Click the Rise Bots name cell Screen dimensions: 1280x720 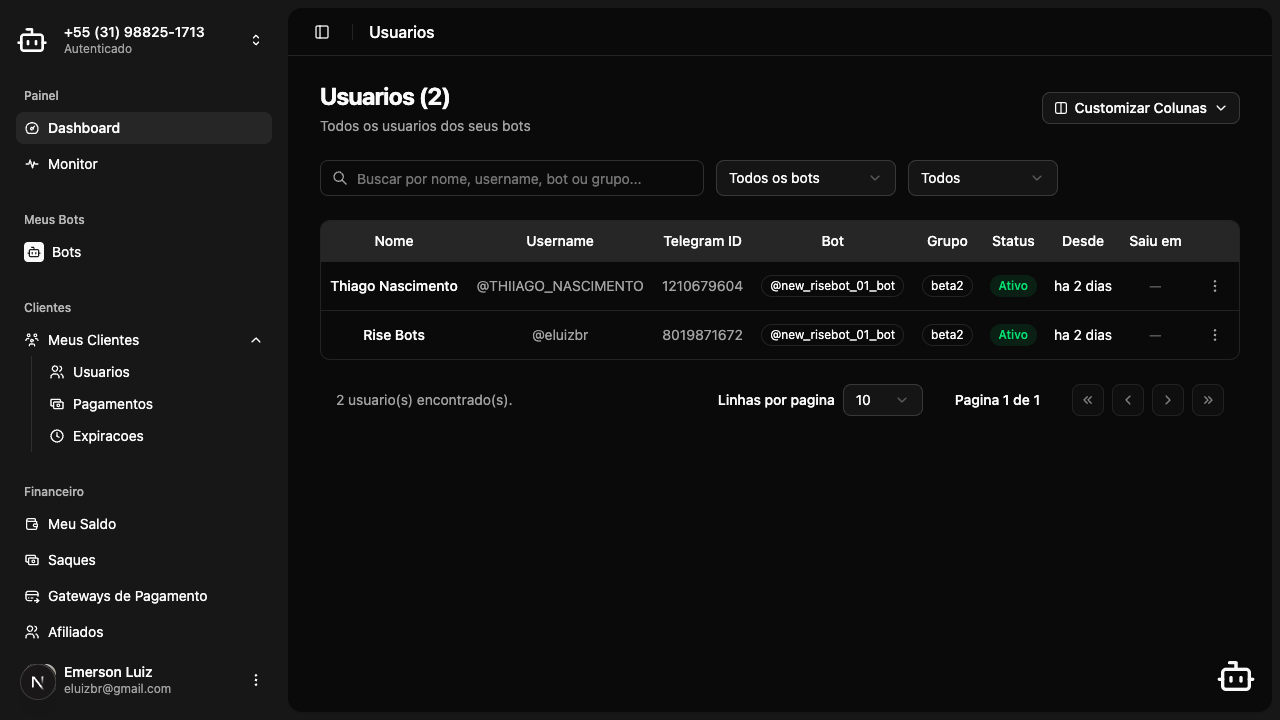pos(394,335)
